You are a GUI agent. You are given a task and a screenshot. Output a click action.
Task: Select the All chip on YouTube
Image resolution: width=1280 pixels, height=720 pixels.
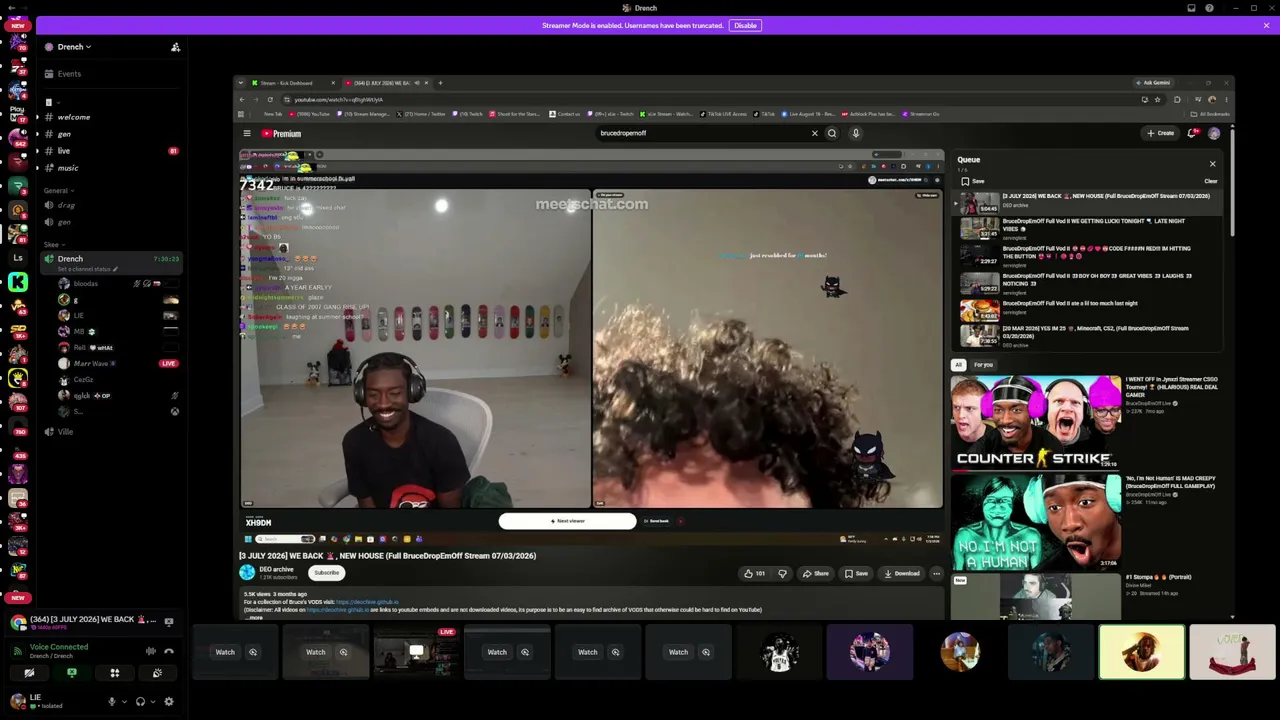pos(958,365)
